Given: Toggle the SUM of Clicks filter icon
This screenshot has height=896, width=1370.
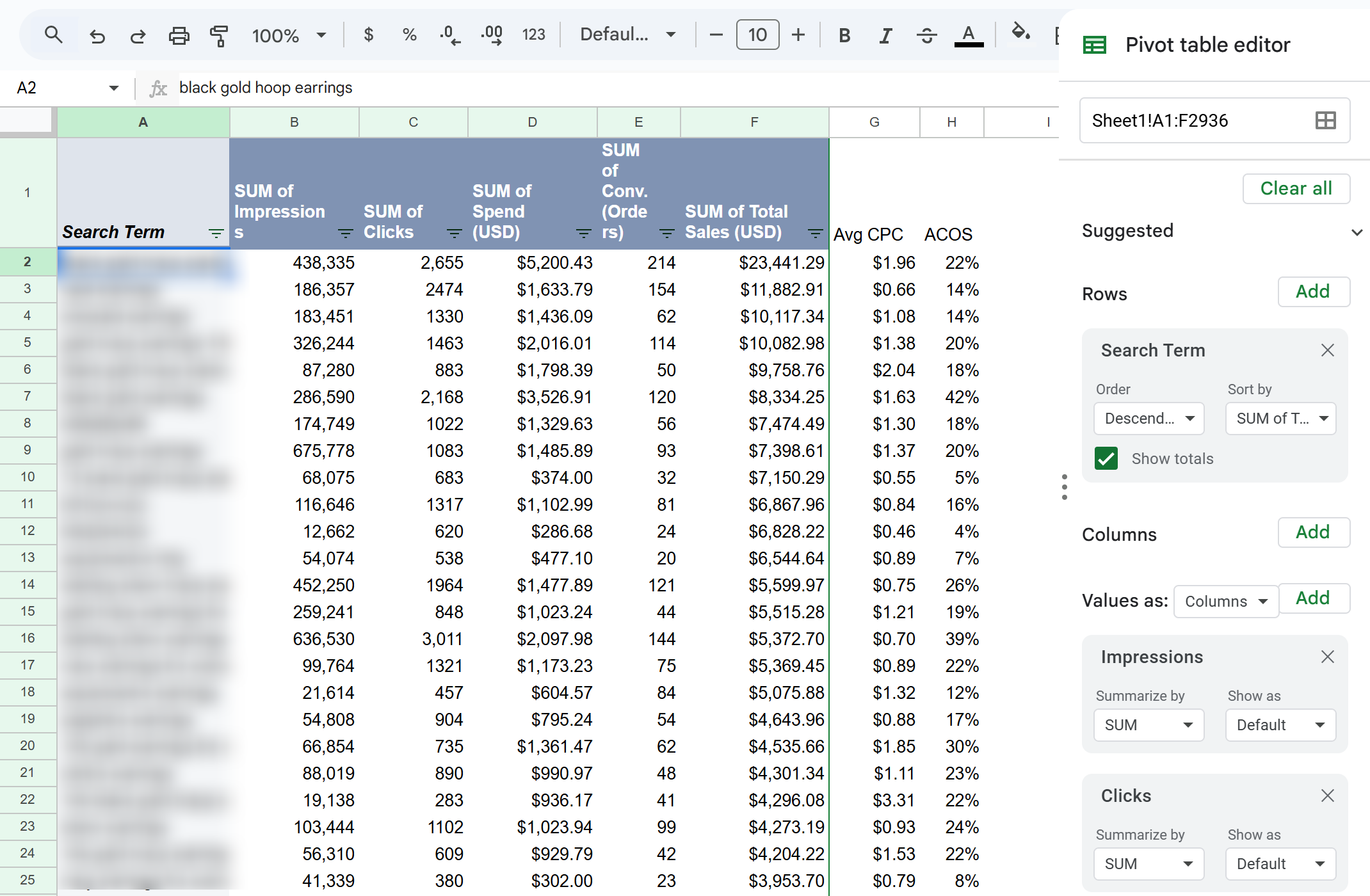Looking at the screenshot, I should (455, 234).
